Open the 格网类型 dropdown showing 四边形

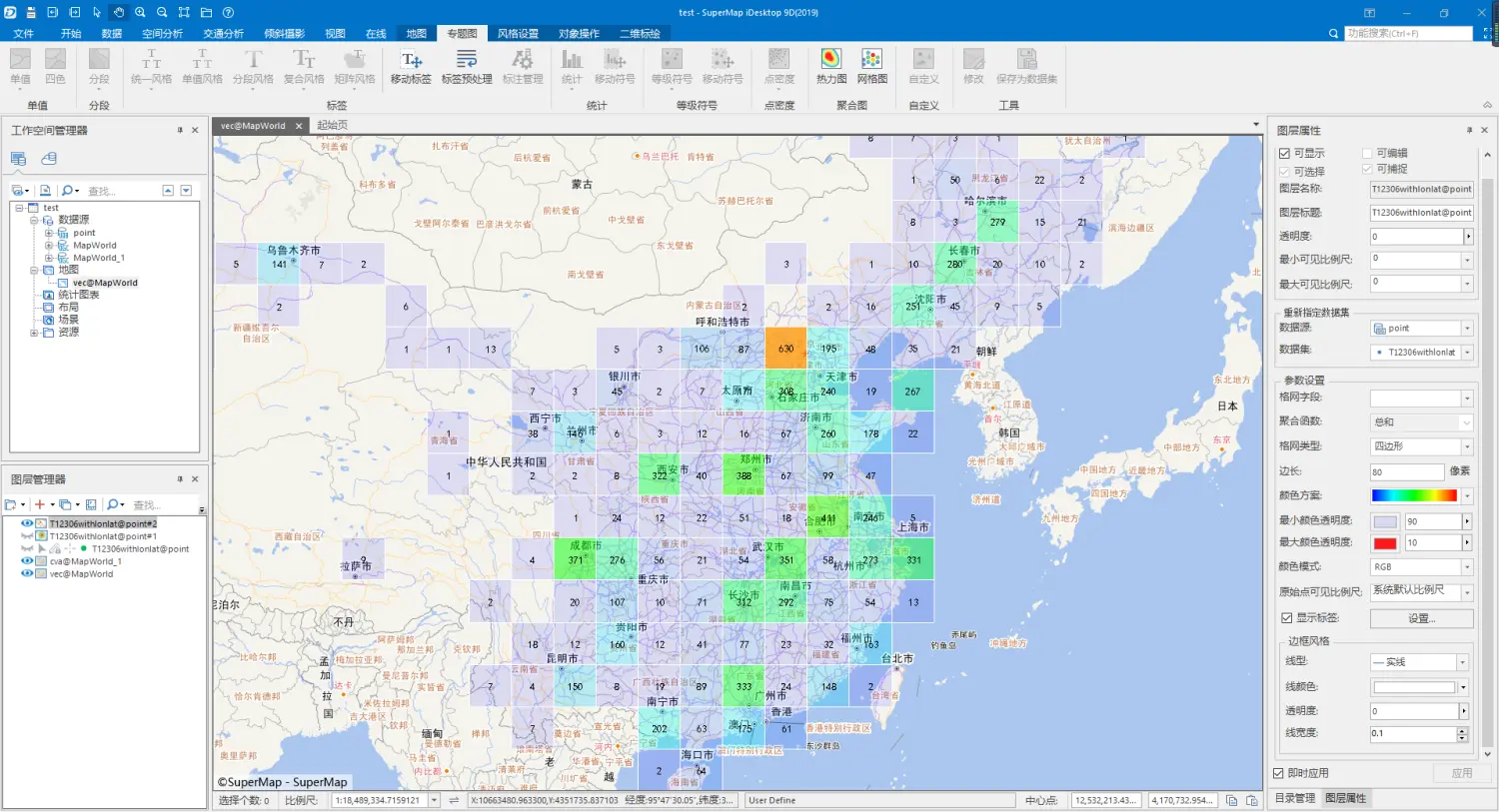pyautogui.click(x=1467, y=446)
